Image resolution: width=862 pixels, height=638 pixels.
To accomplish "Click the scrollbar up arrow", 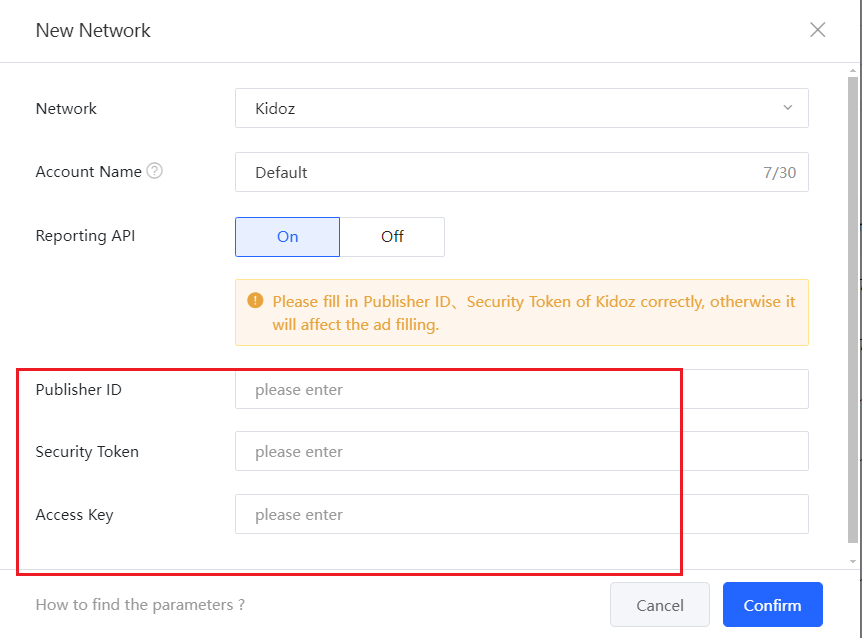I will 853,72.
